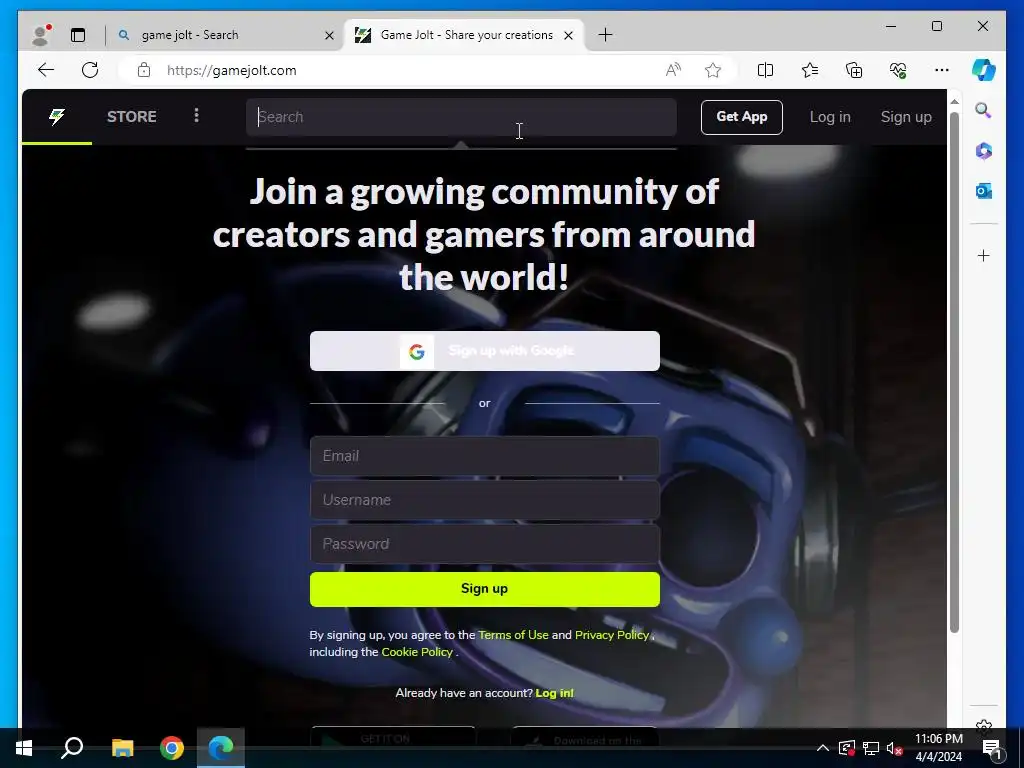The width and height of the screenshot is (1024, 768).
Task: Open the Copilot sidebar
Action: pyautogui.click(x=984, y=70)
